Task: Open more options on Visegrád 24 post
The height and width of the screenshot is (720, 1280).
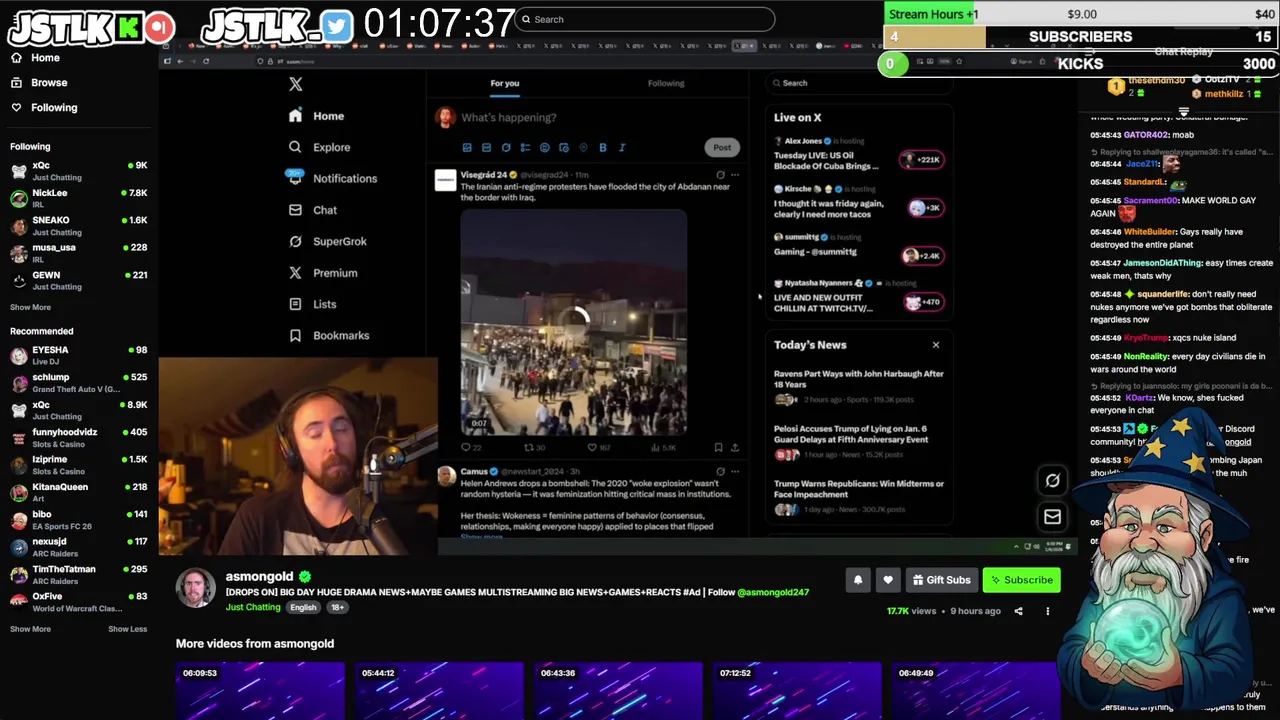Action: click(x=735, y=175)
